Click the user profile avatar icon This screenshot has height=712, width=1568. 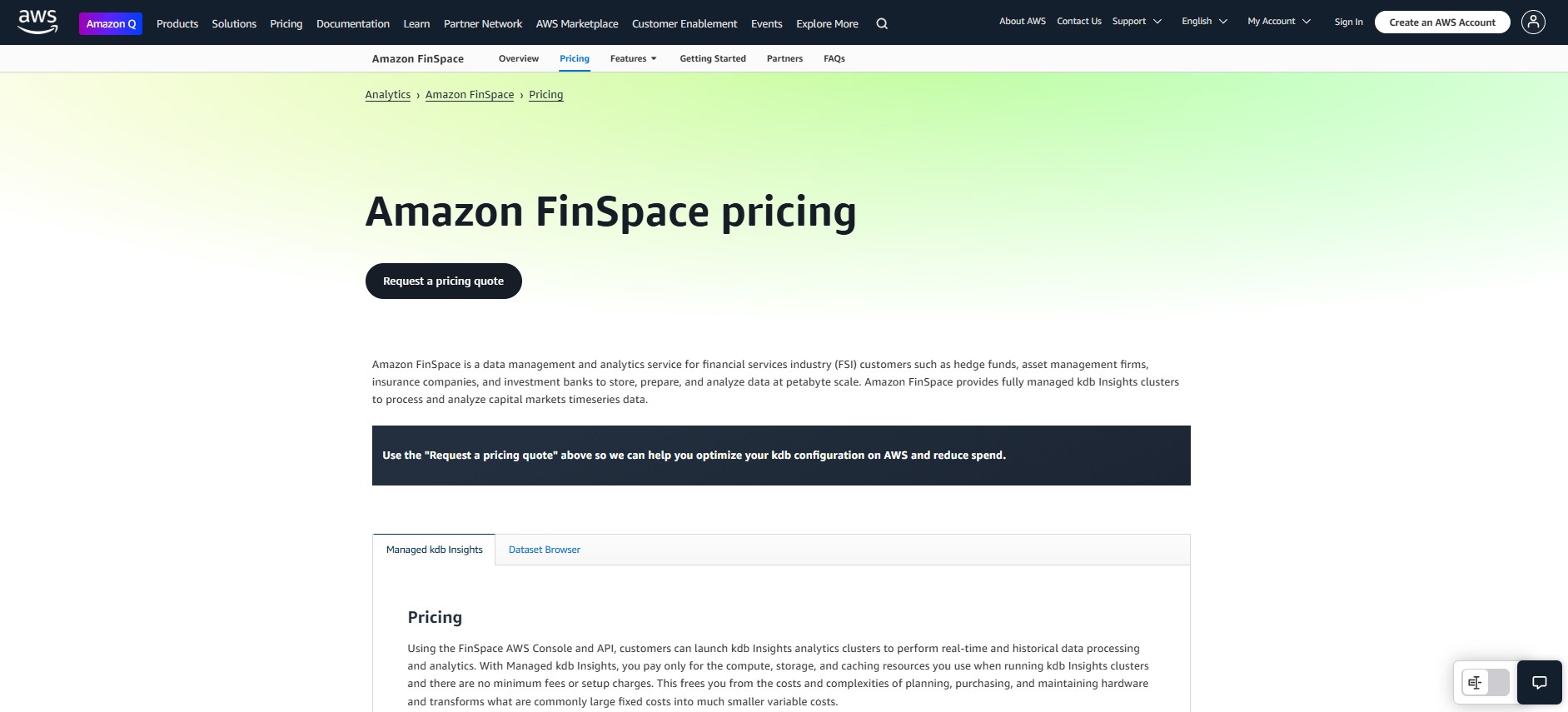(1533, 22)
